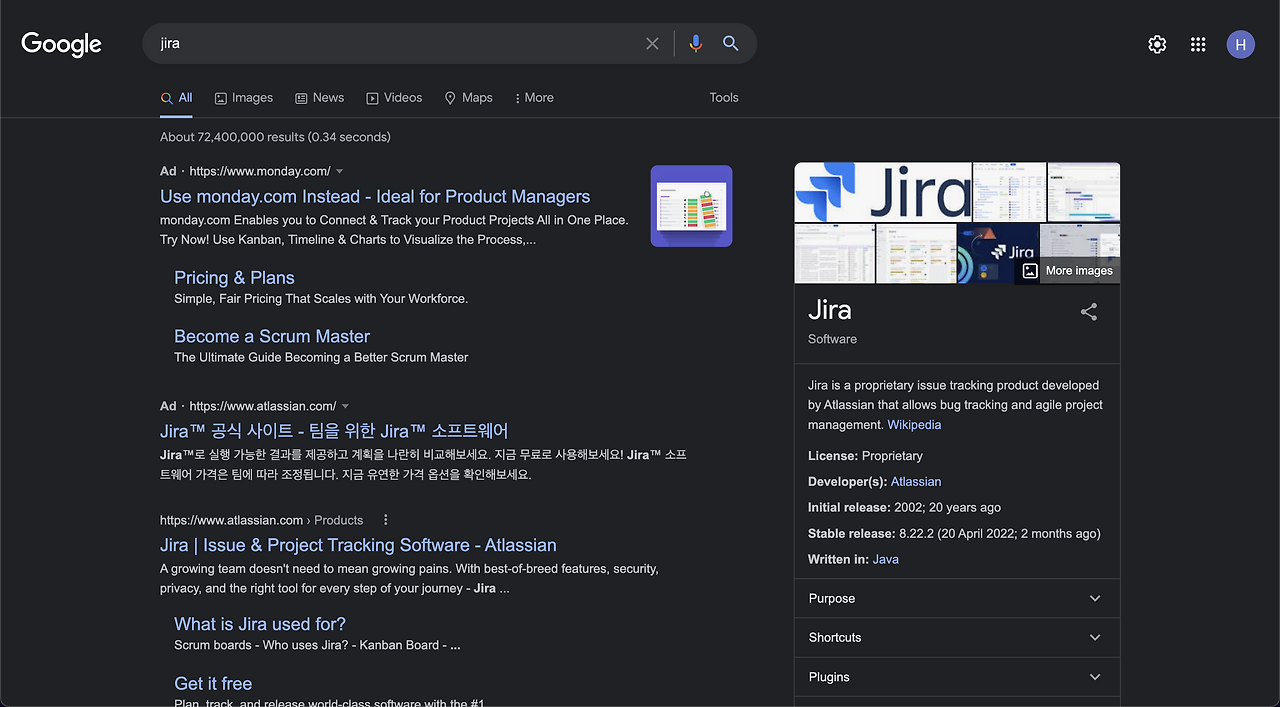Switch to the News tab
The width and height of the screenshot is (1280, 707).
click(x=320, y=98)
